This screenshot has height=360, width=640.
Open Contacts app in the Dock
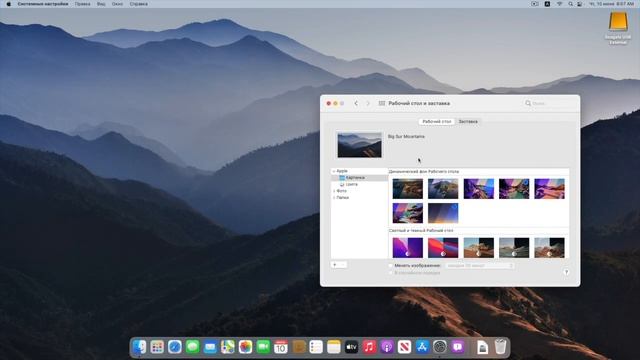[299, 347]
